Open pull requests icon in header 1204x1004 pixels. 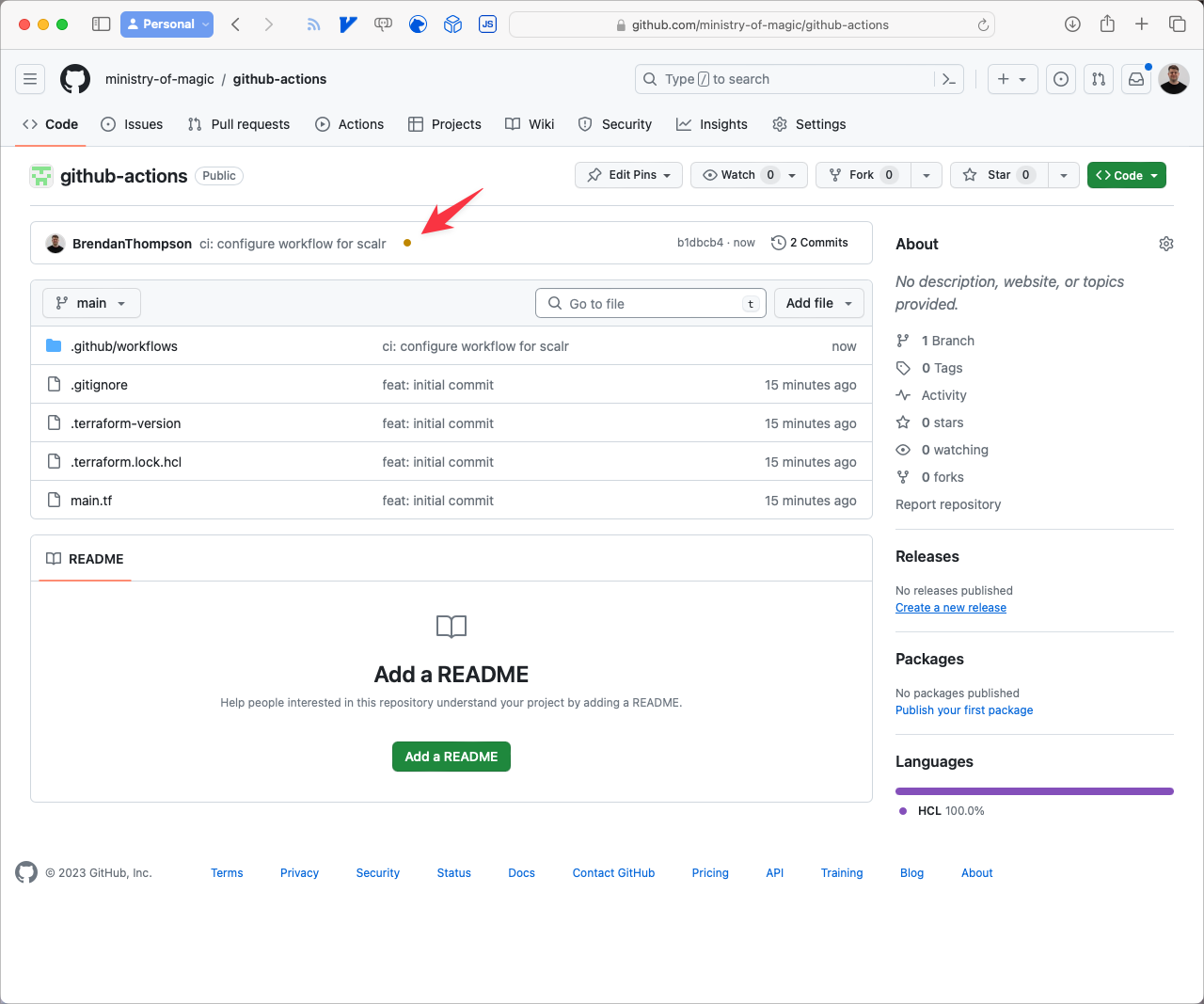coord(1099,79)
